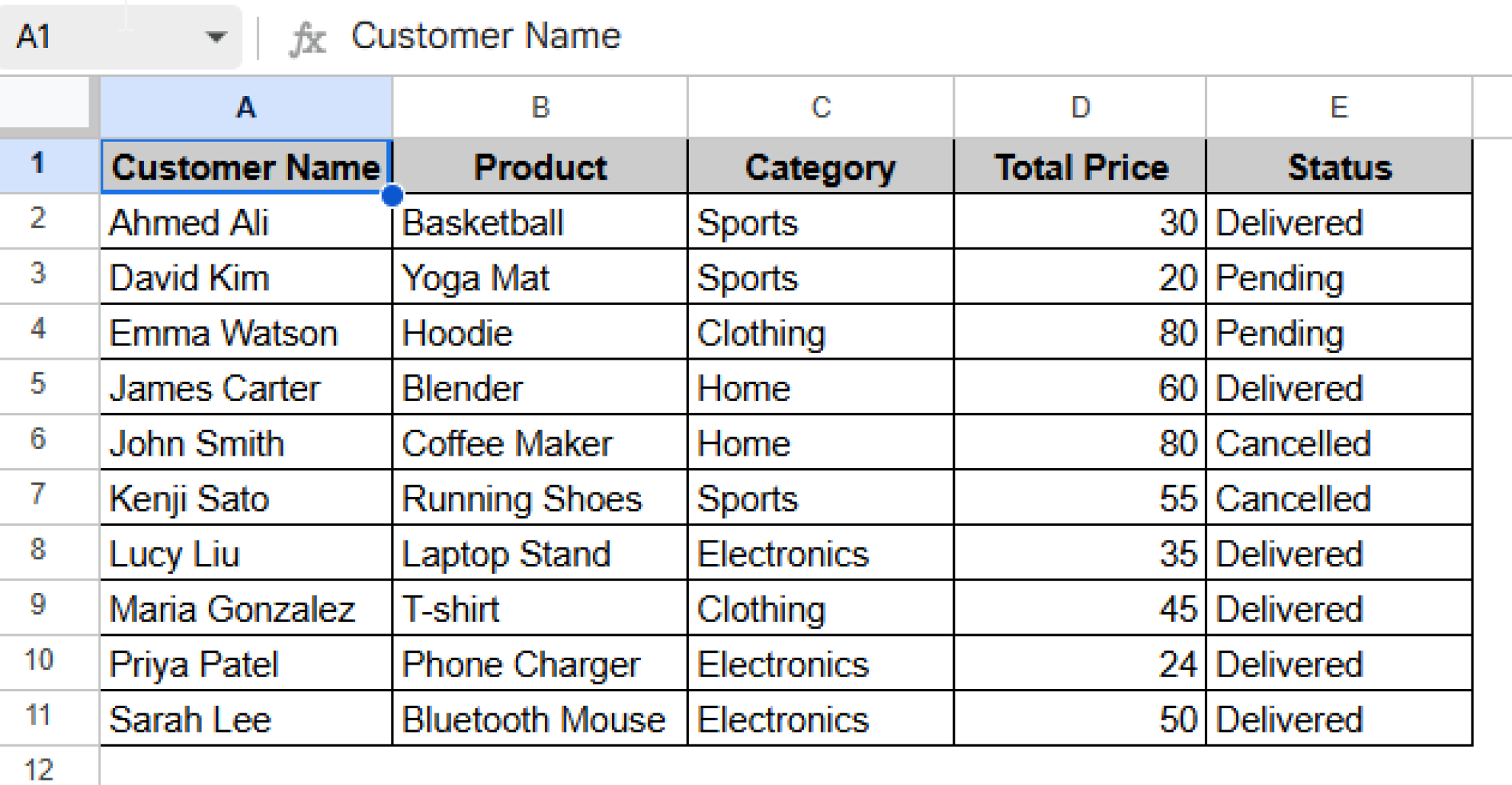This screenshot has width=1512, height=785.
Task: Click the cell containing Ahmed Ali
Action: click(244, 222)
